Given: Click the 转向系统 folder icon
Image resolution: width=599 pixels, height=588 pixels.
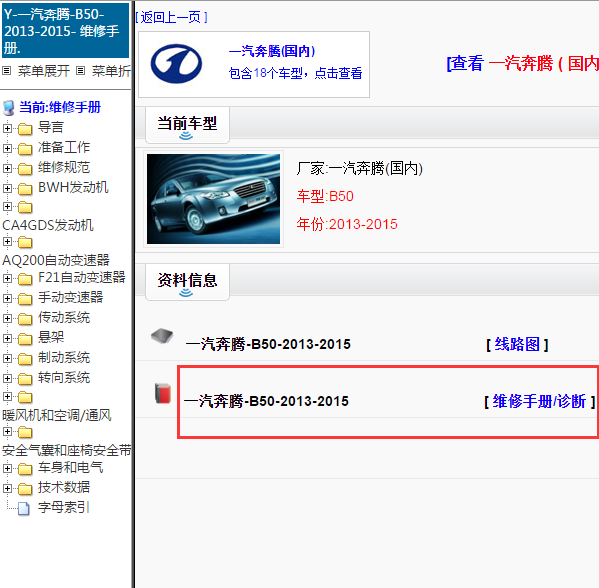Looking at the screenshot, I should 25,379.
